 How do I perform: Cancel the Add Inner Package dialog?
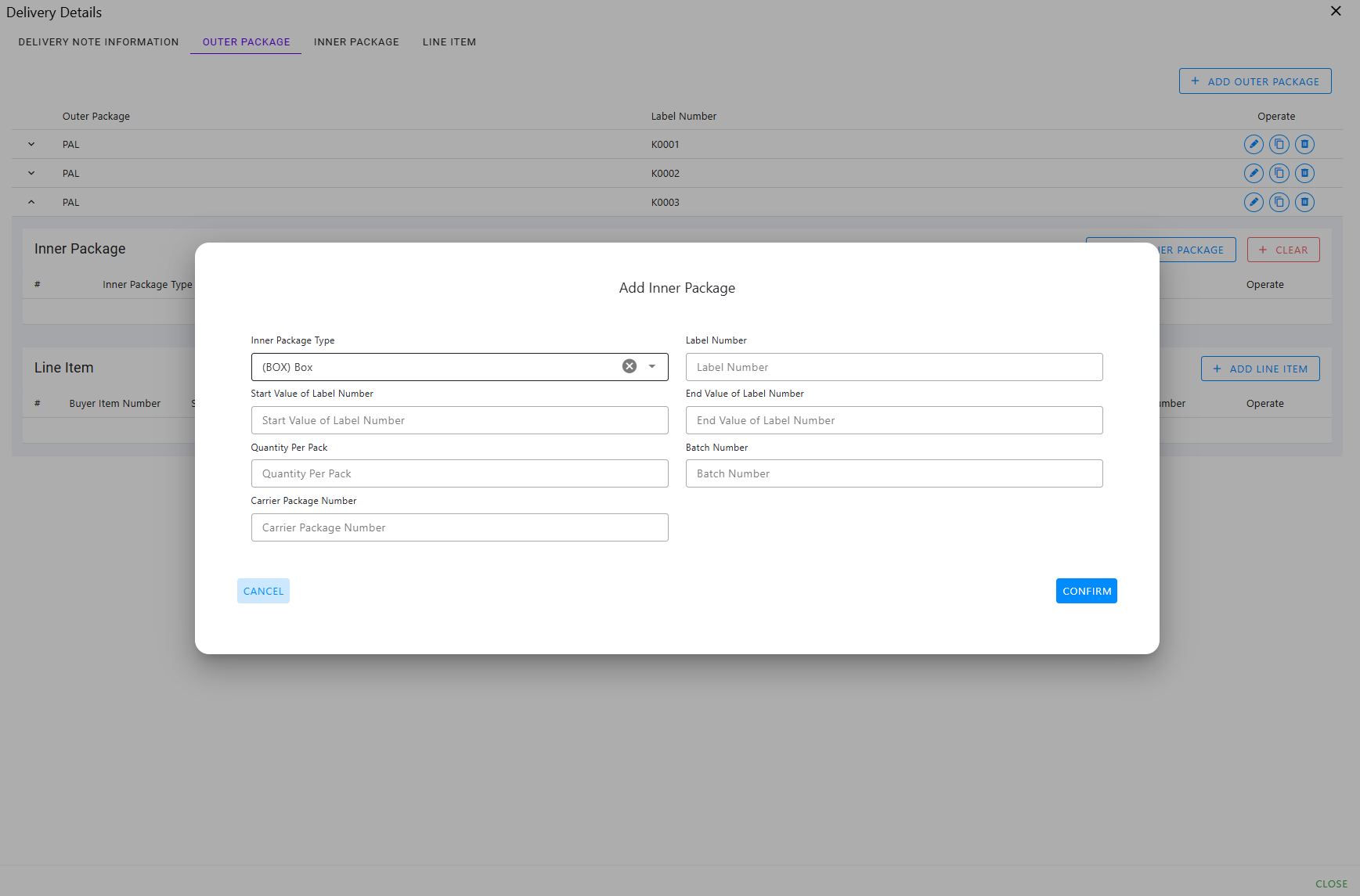[263, 591]
